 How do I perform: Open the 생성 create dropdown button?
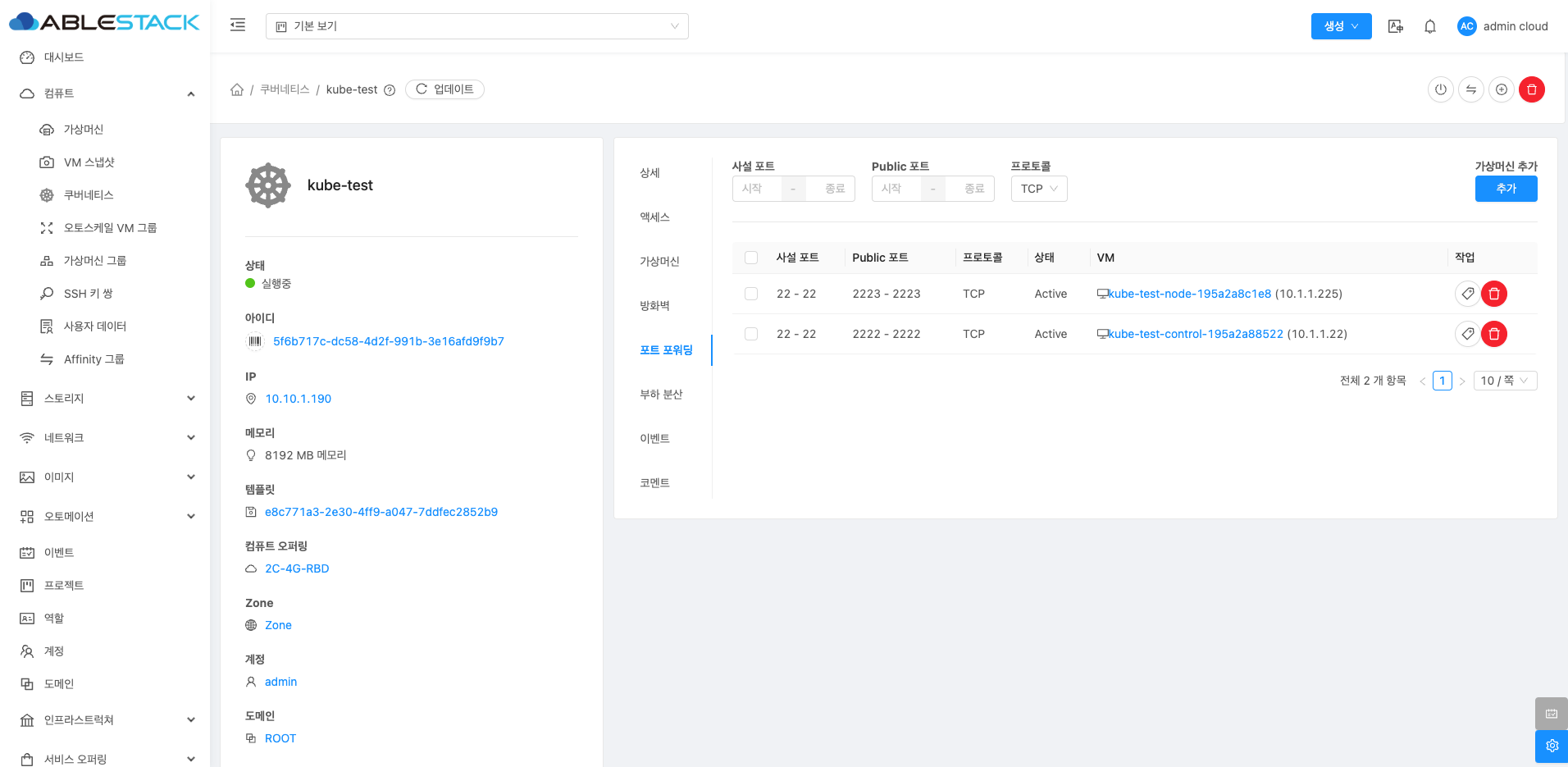[x=1340, y=26]
